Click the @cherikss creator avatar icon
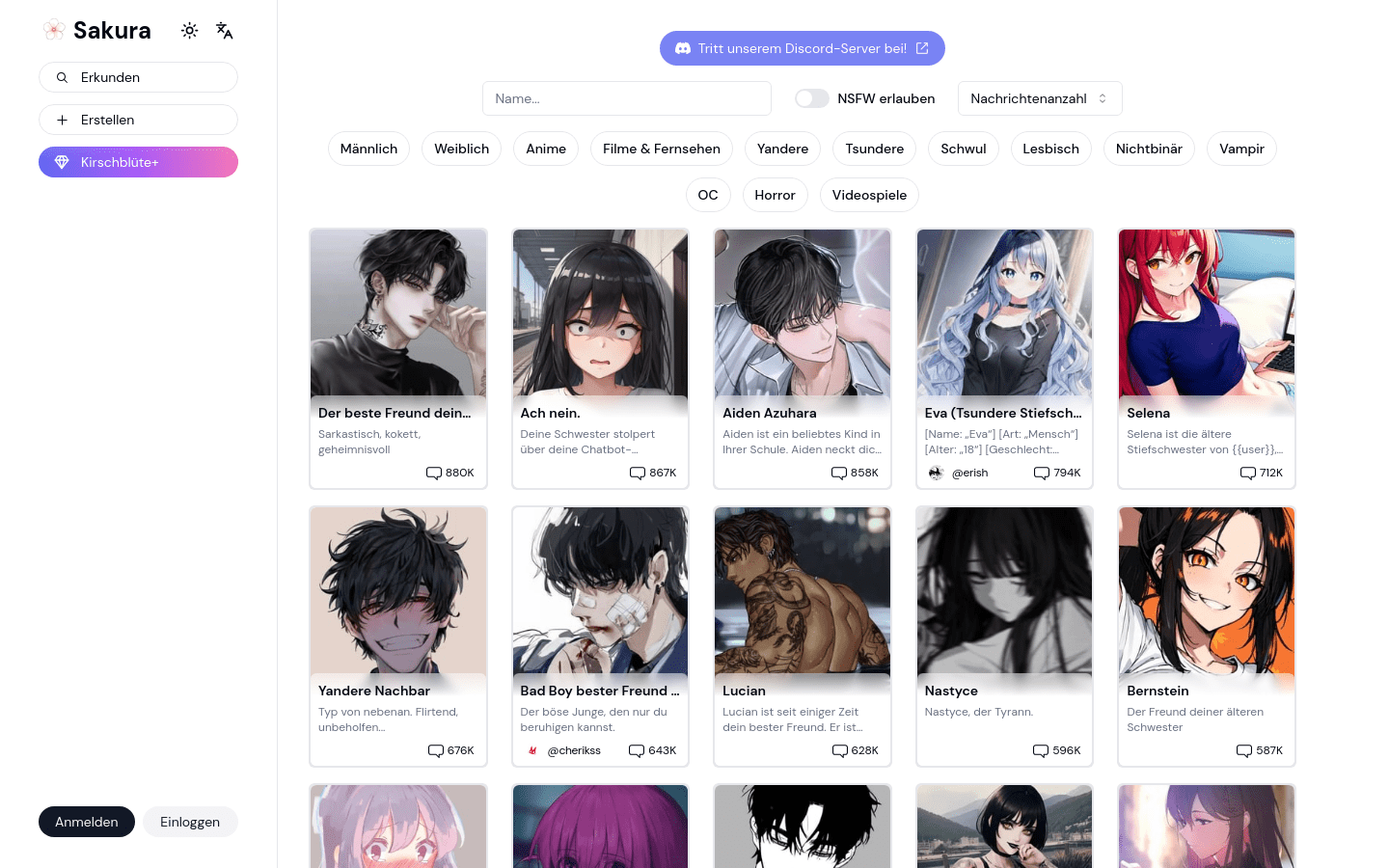This screenshot has width=1389, height=868. (531, 750)
